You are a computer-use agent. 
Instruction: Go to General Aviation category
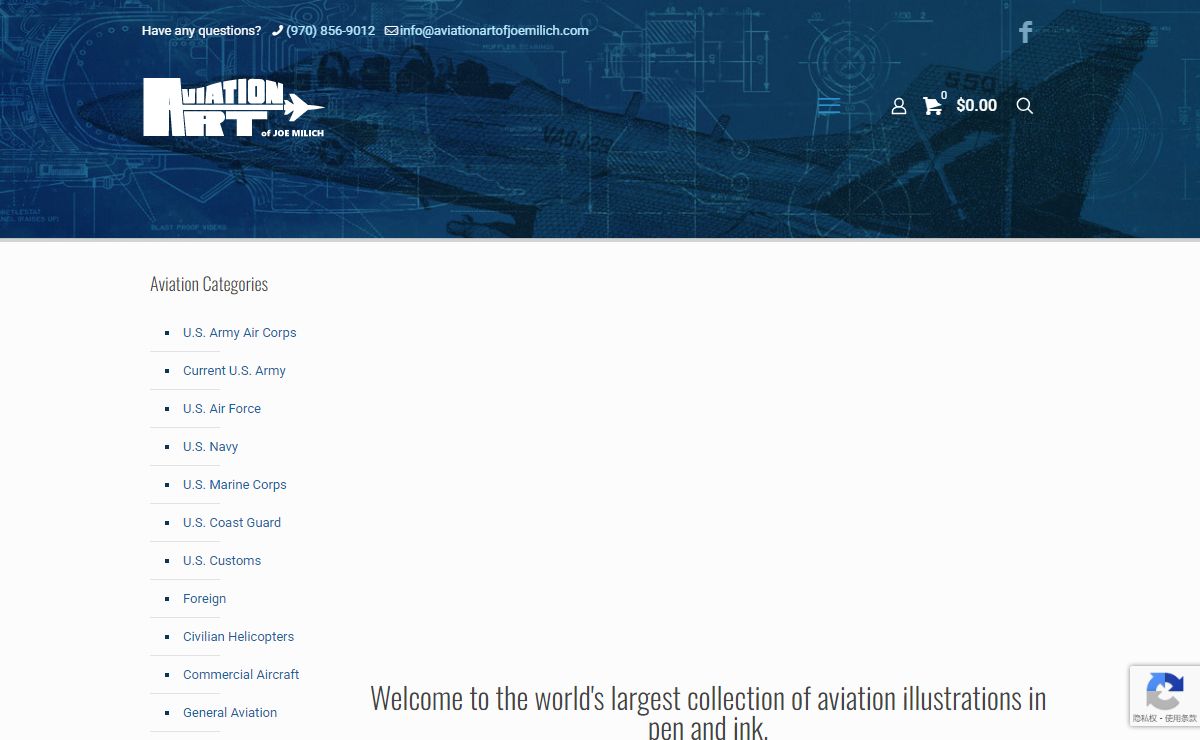230,713
